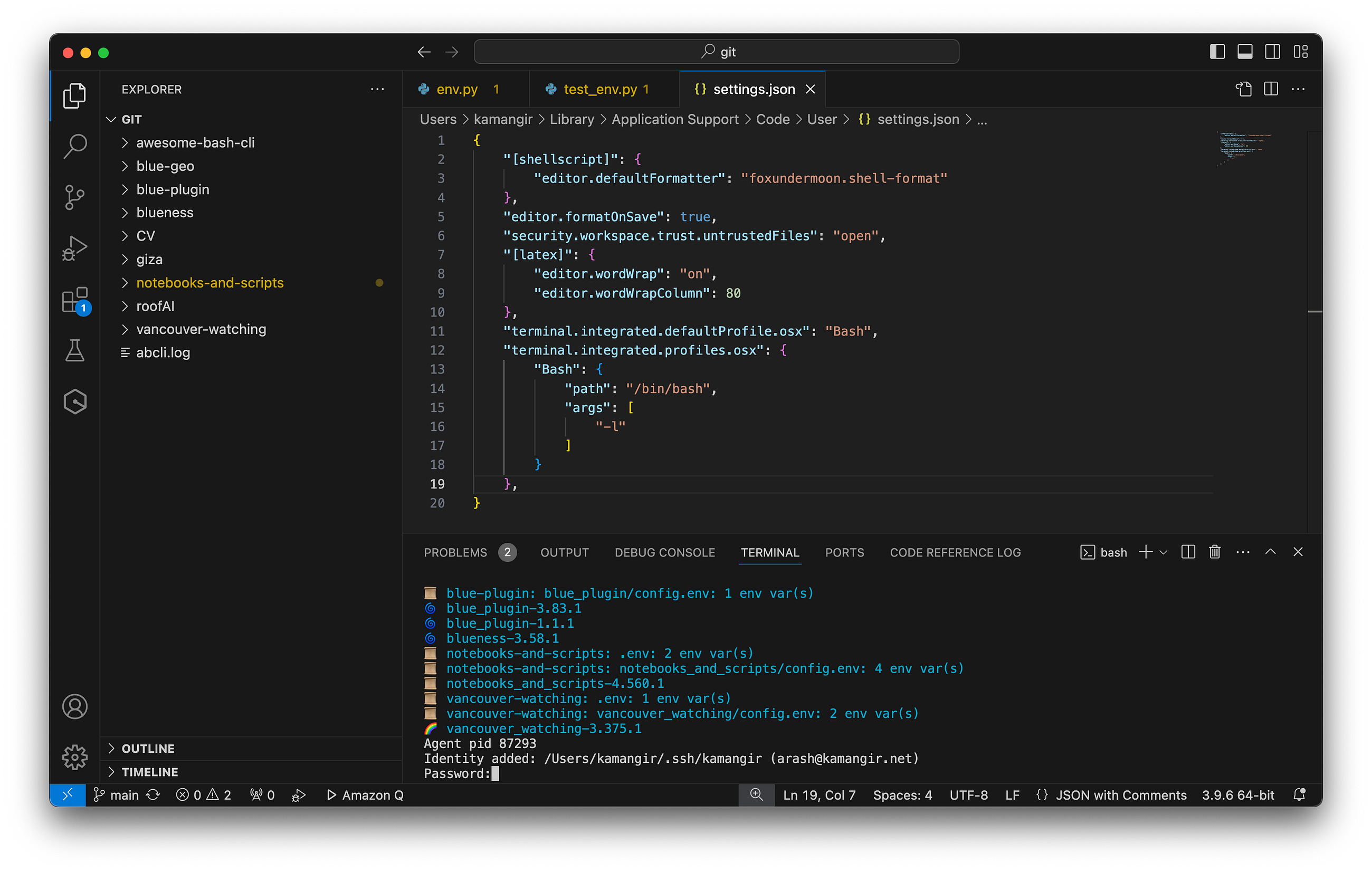This screenshot has height=872, width=1372.
Task: Open the Accounts menu icon
Action: click(x=74, y=706)
